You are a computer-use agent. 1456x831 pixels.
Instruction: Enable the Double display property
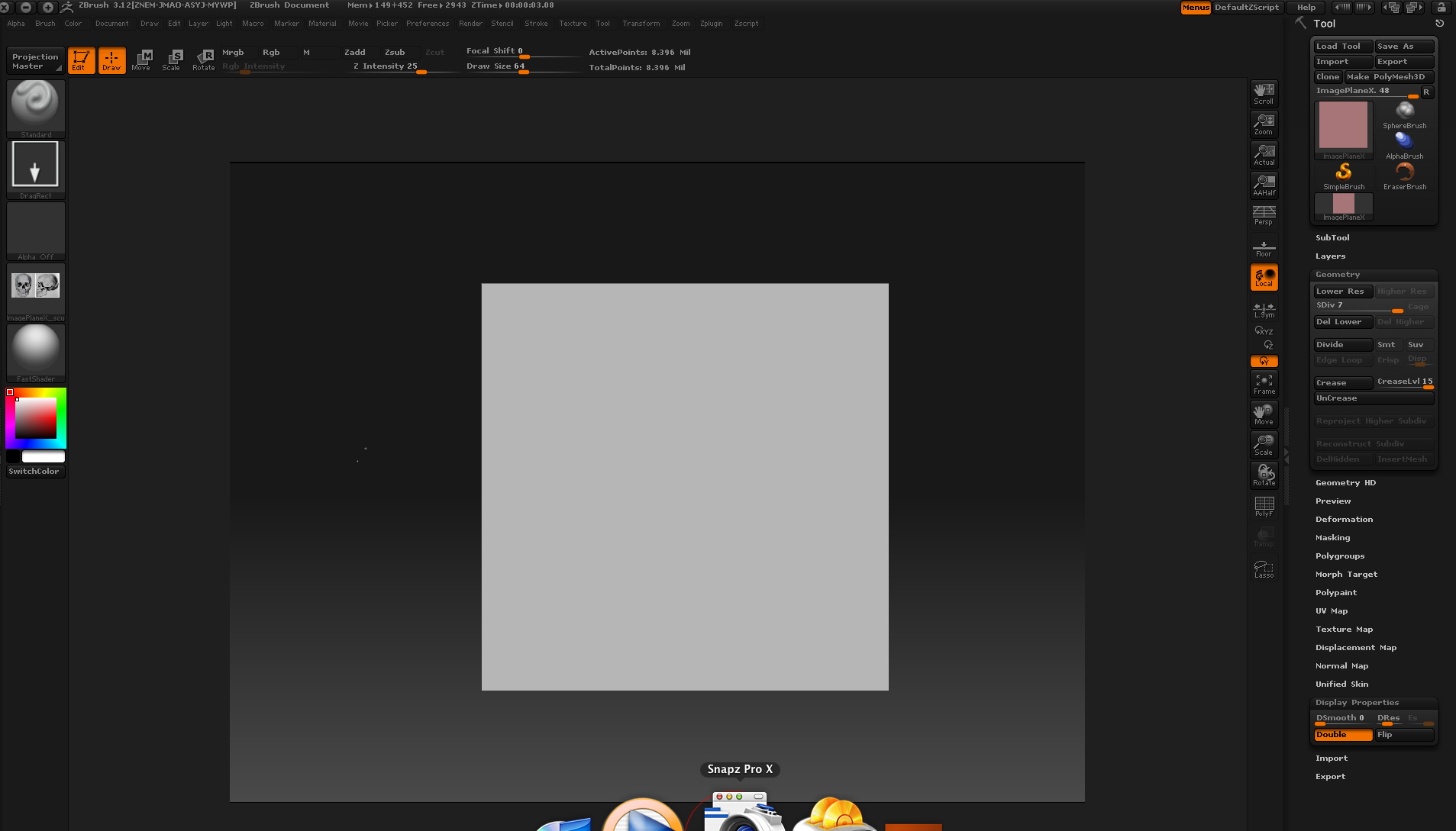click(x=1342, y=735)
